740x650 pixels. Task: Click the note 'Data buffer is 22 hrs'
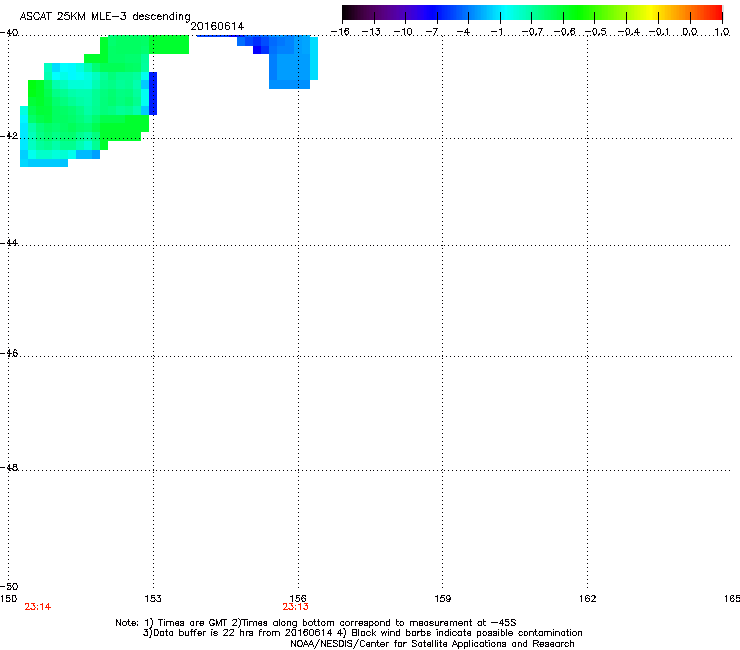coord(199,633)
